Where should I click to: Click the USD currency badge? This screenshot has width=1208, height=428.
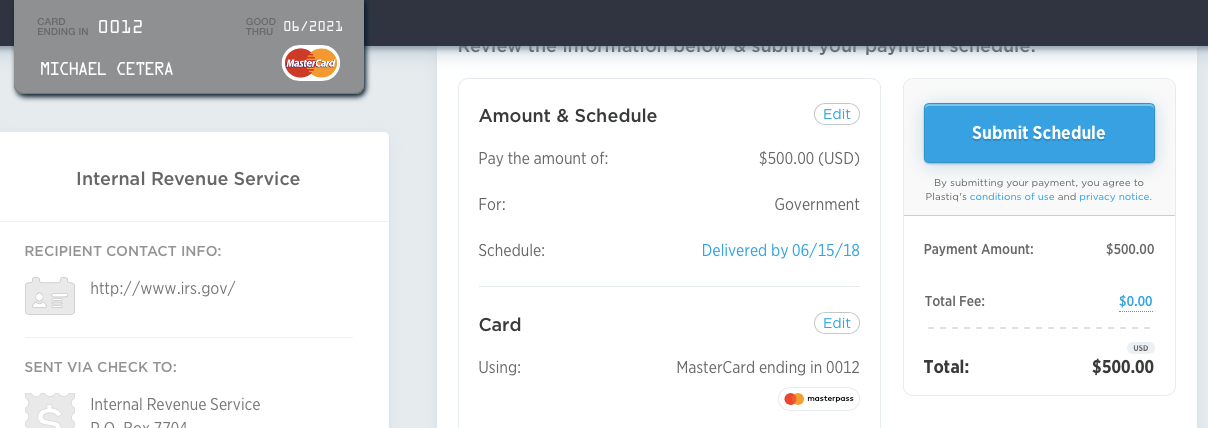point(1140,348)
